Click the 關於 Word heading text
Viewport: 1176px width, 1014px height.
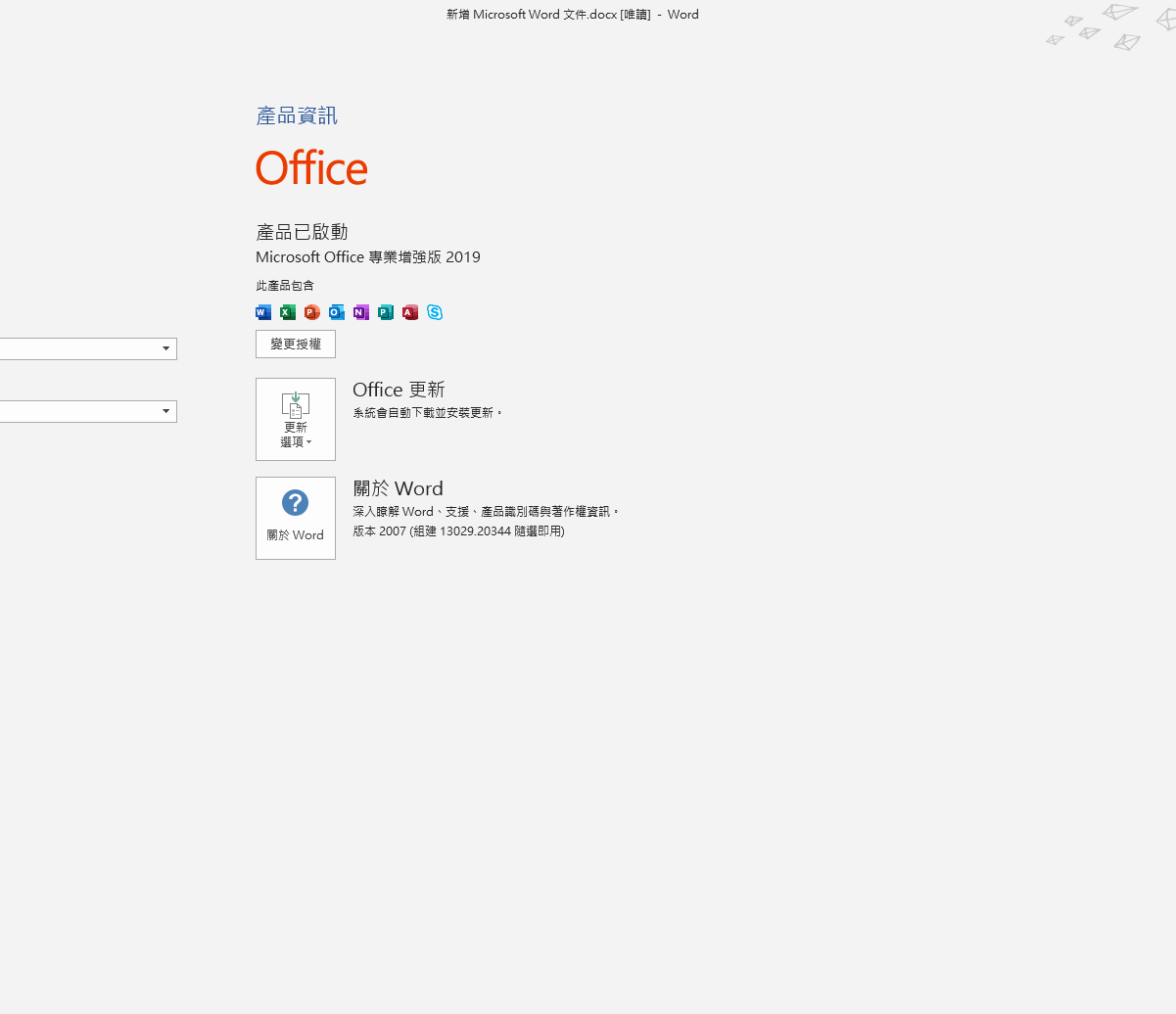(398, 488)
